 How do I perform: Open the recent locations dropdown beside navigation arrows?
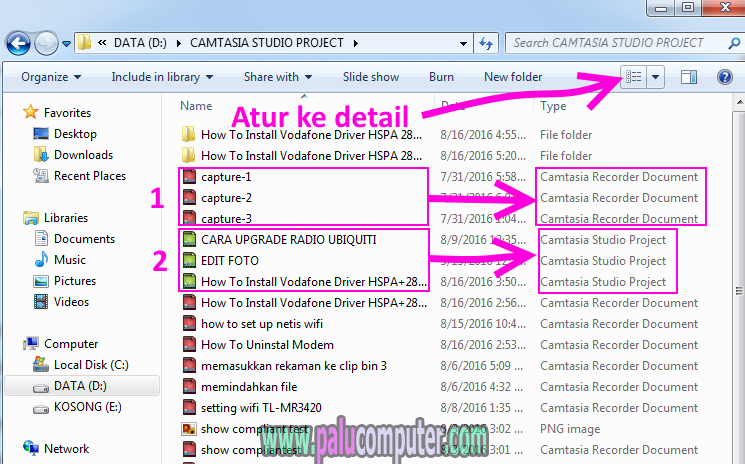click(x=67, y=44)
